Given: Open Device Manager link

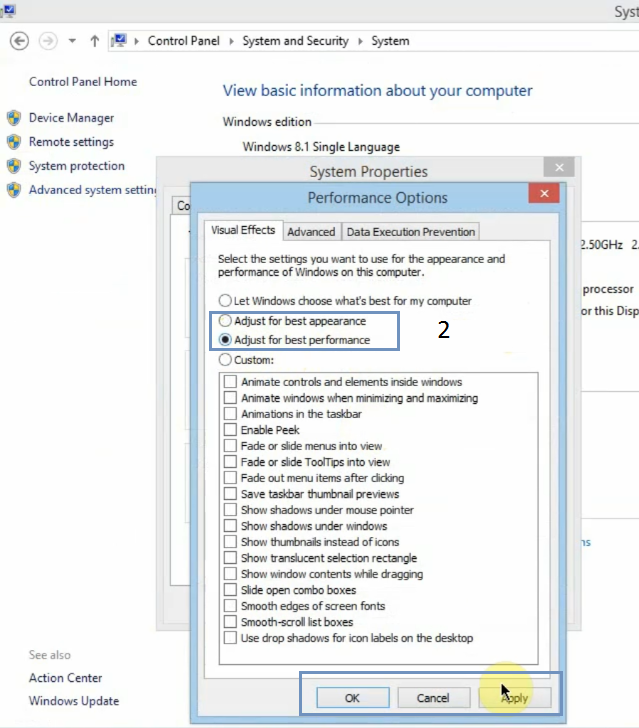Looking at the screenshot, I should [72, 118].
